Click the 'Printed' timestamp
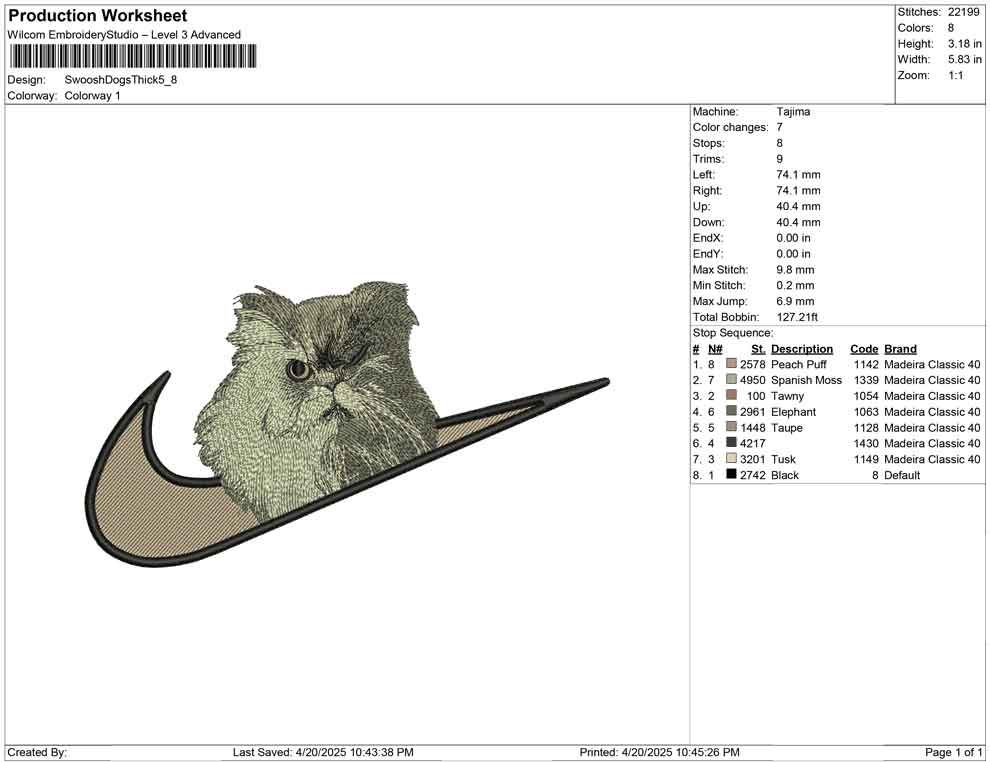The image size is (990, 762). click(659, 752)
